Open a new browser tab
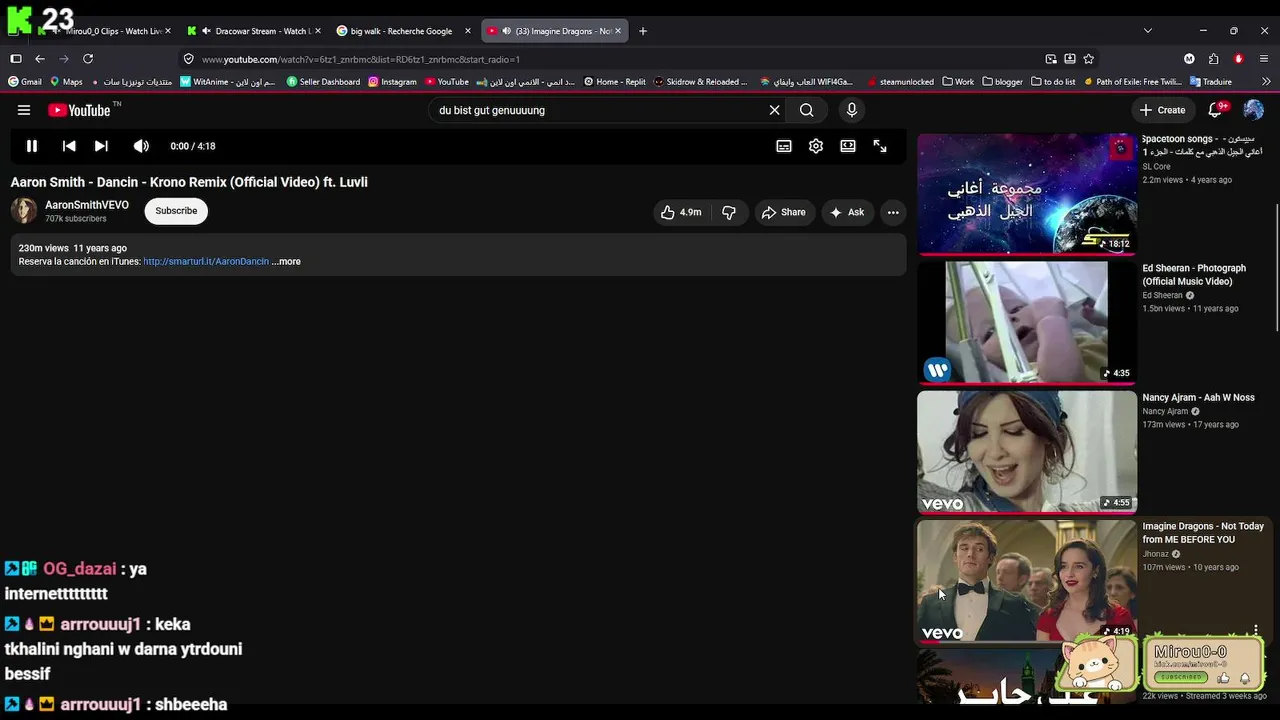This screenshot has height=720, width=1280. coord(643,31)
